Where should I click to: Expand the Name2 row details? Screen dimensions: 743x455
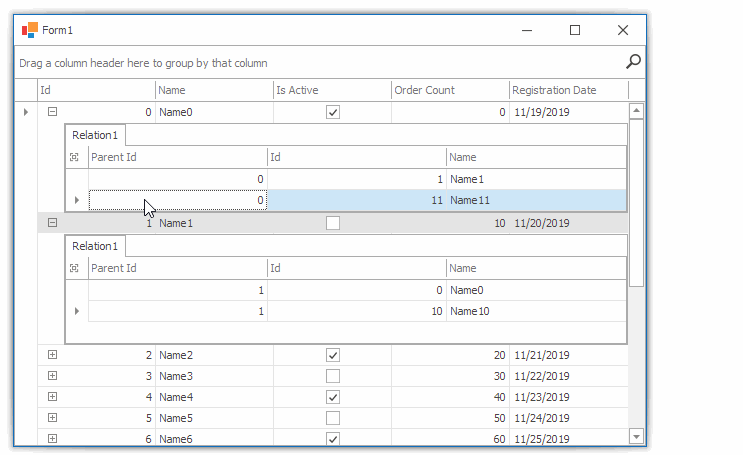(x=53, y=355)
